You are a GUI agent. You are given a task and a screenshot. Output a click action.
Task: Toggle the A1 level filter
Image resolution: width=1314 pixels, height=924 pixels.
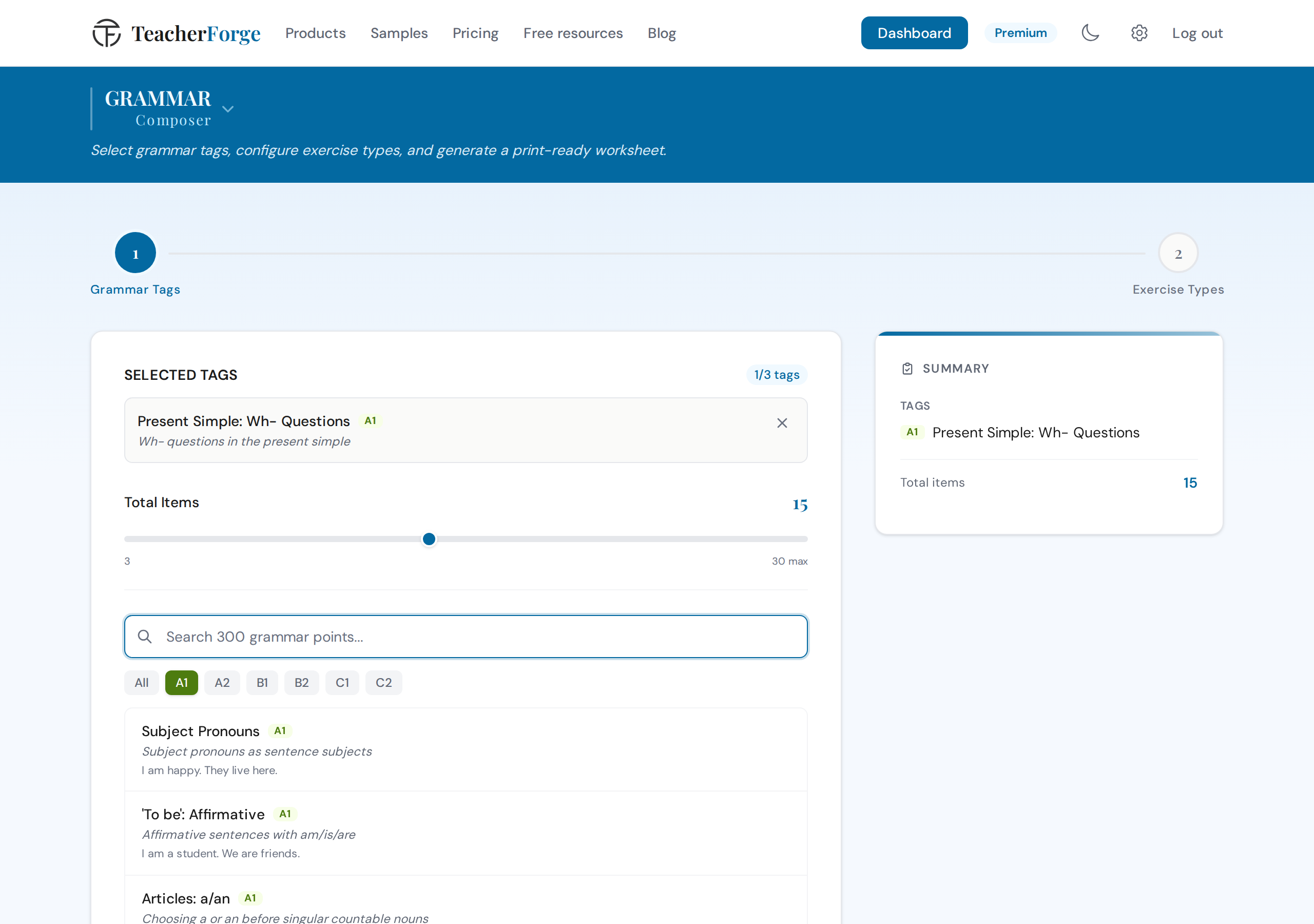coord(181,682)
